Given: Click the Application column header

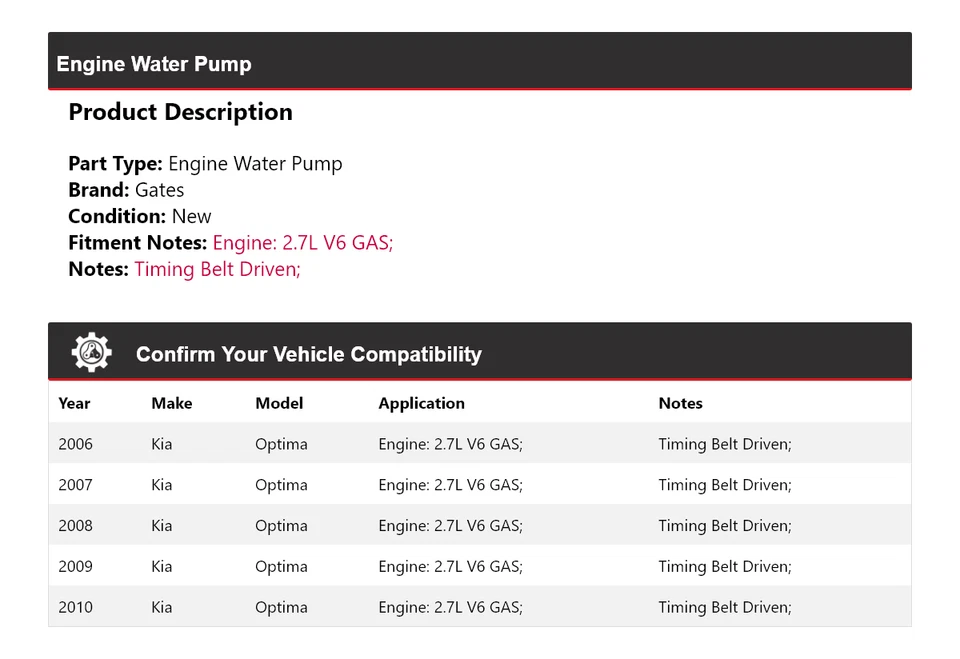Looking at the screenshot, I should tap(421, 403).
